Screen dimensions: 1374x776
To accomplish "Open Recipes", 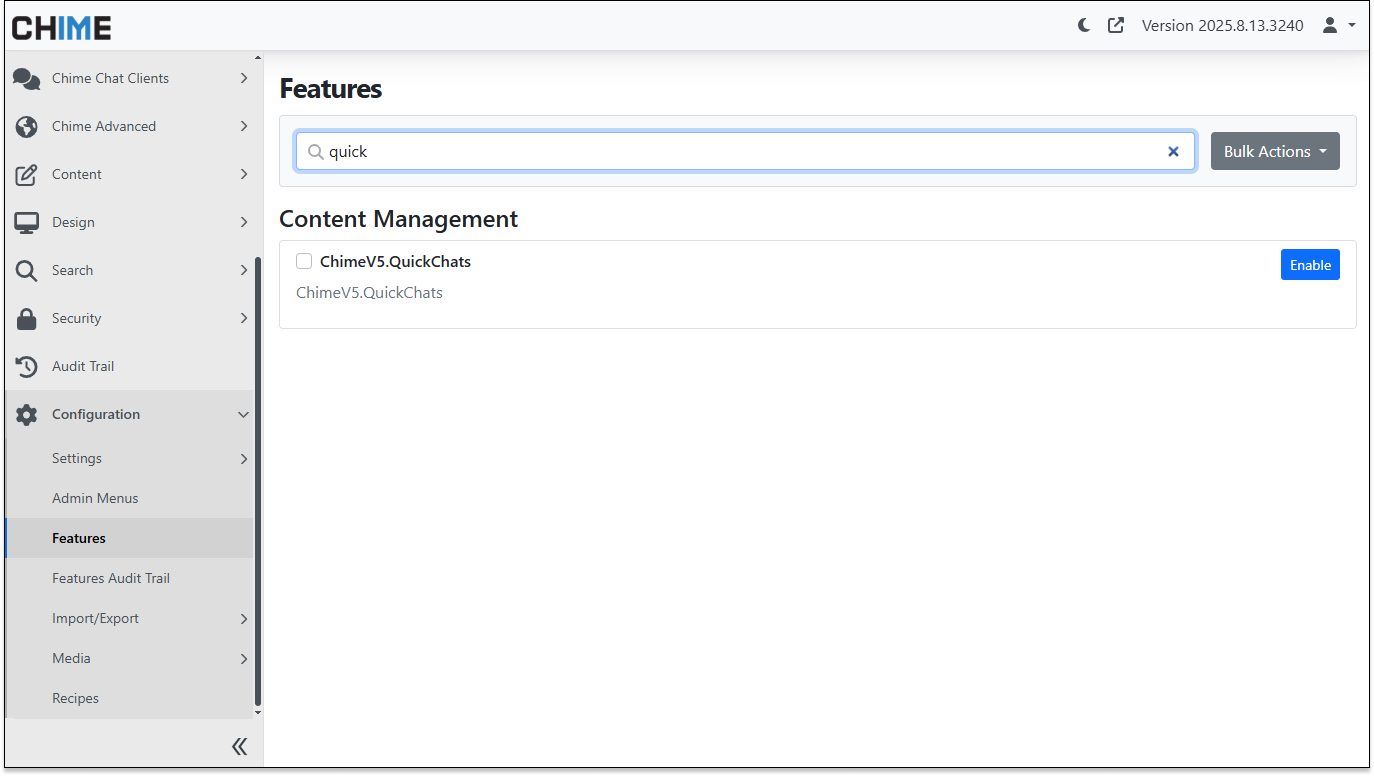I will tap(130, 698).
